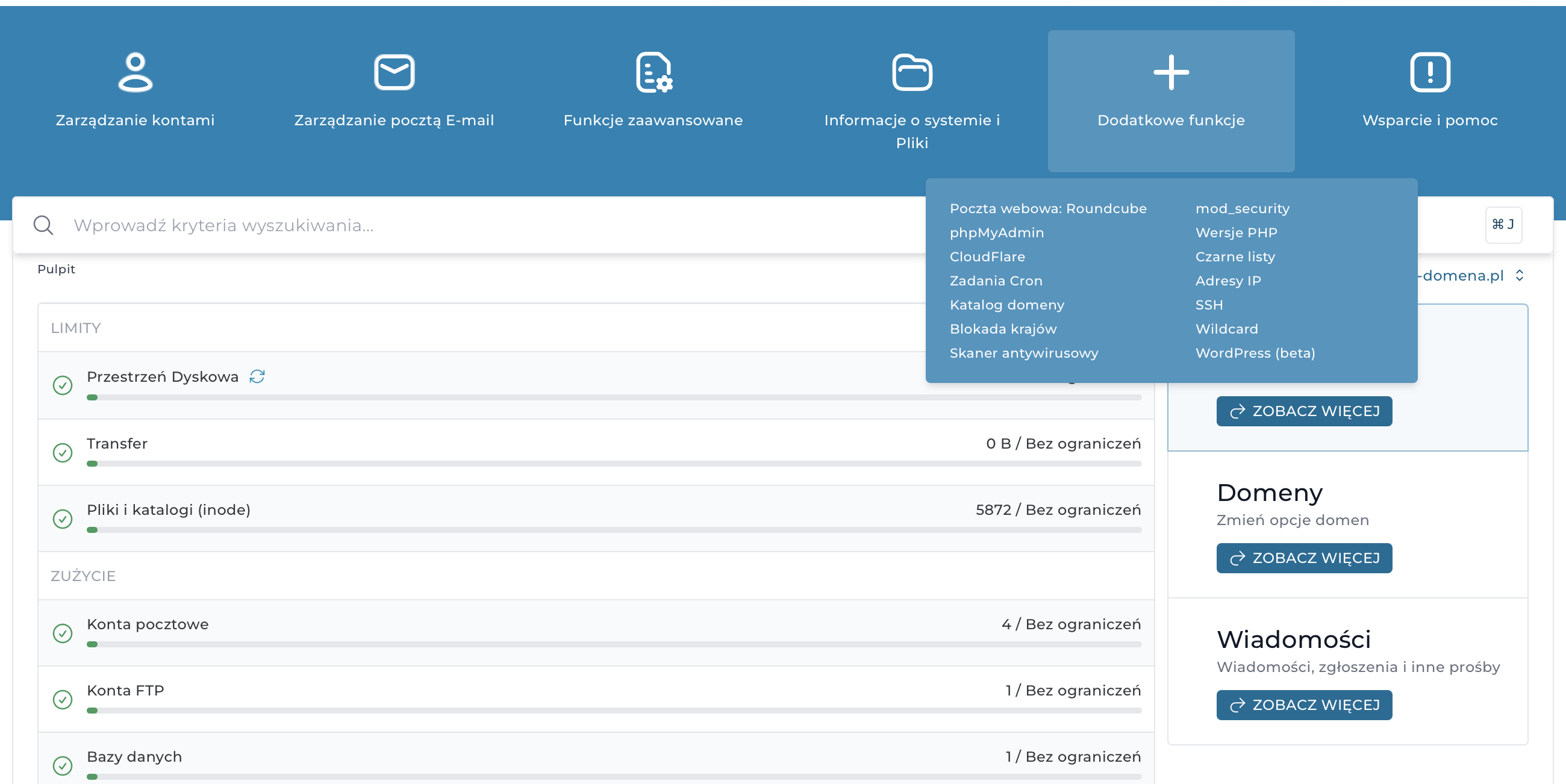The image size is (1566, 784).
Task: Click the magnifying glass search icon
Action: click(43, 225)
